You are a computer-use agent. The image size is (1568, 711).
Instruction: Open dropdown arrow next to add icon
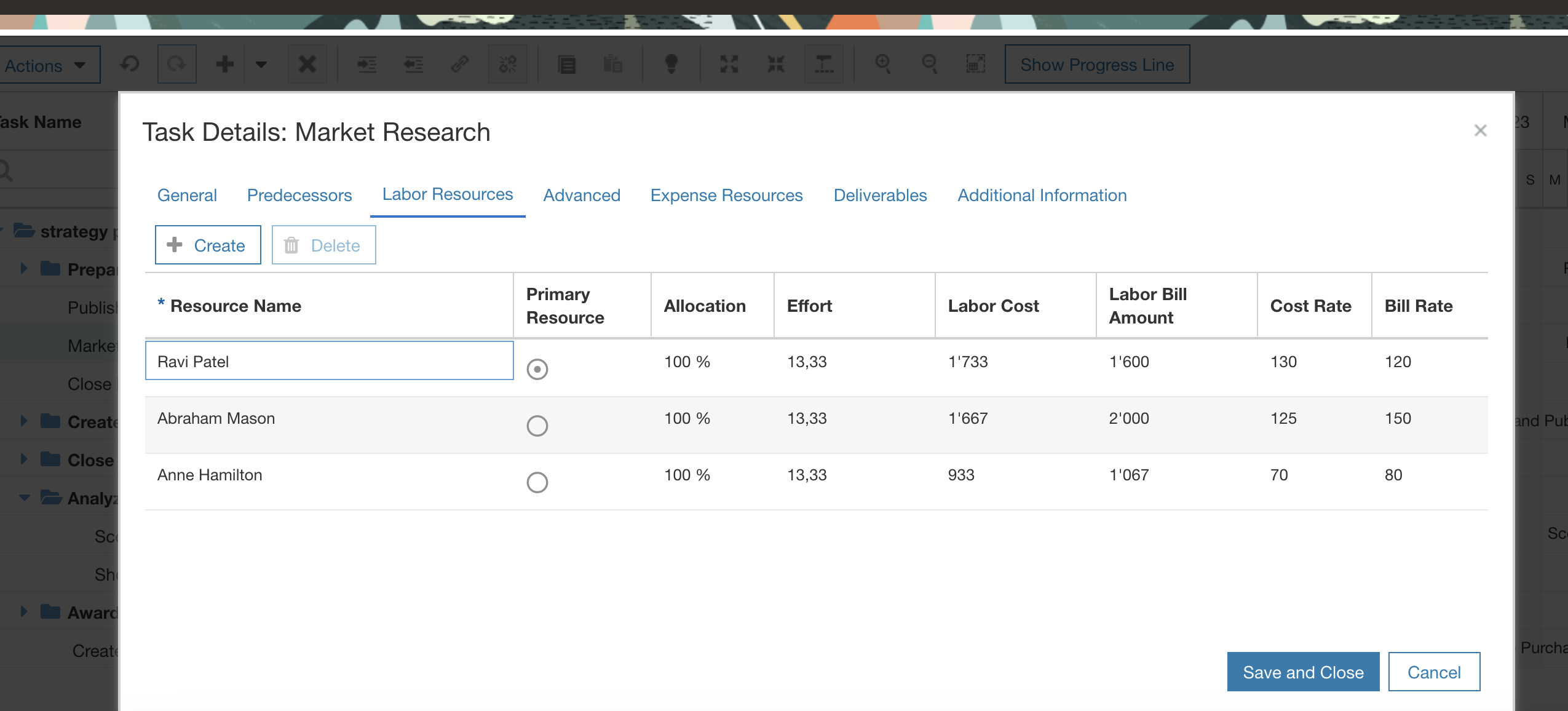261,64
